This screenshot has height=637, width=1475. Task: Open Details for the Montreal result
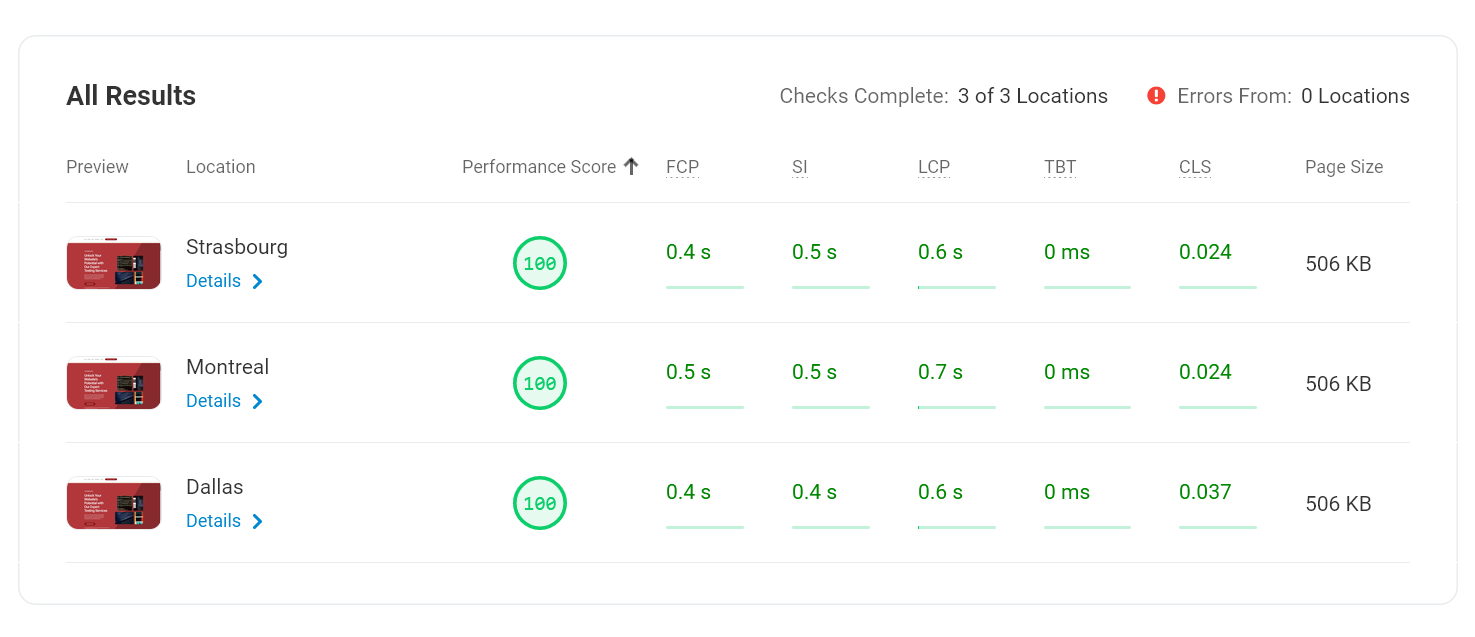(213, 401)
